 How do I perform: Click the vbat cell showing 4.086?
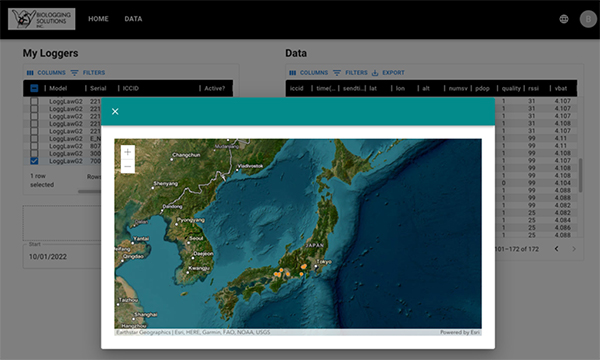562,228
